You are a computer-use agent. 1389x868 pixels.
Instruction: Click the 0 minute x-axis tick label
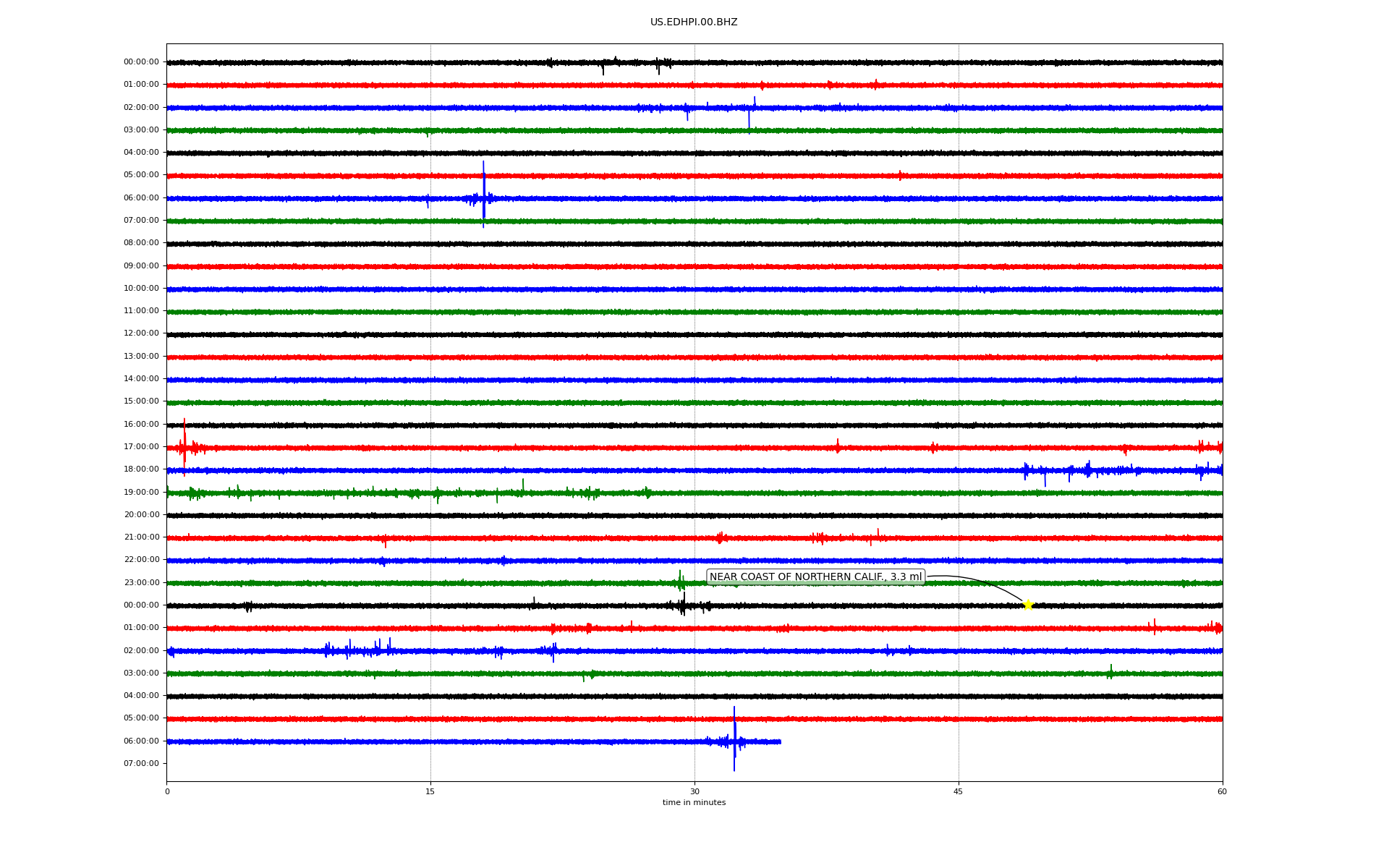[167, 791]
